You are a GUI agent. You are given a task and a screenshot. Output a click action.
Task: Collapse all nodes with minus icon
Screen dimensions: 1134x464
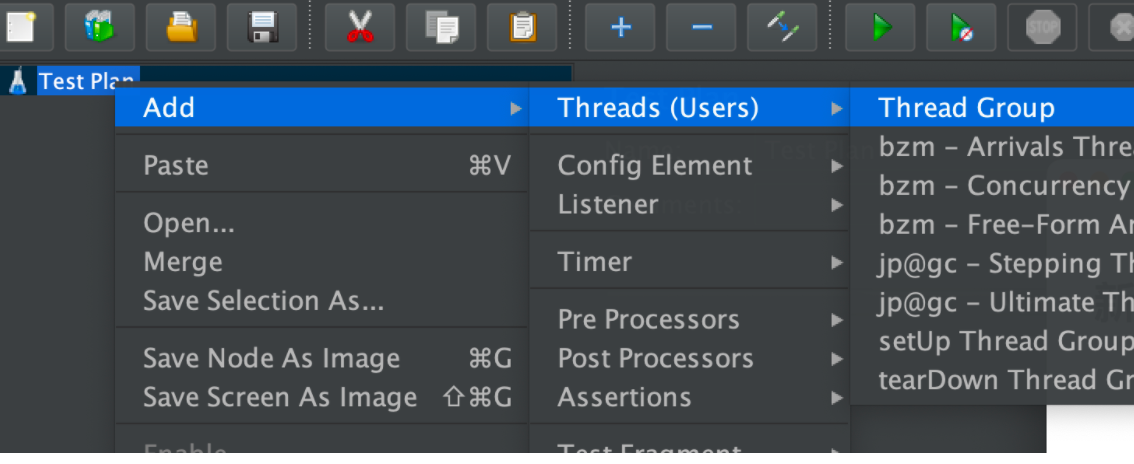(701, 26)
